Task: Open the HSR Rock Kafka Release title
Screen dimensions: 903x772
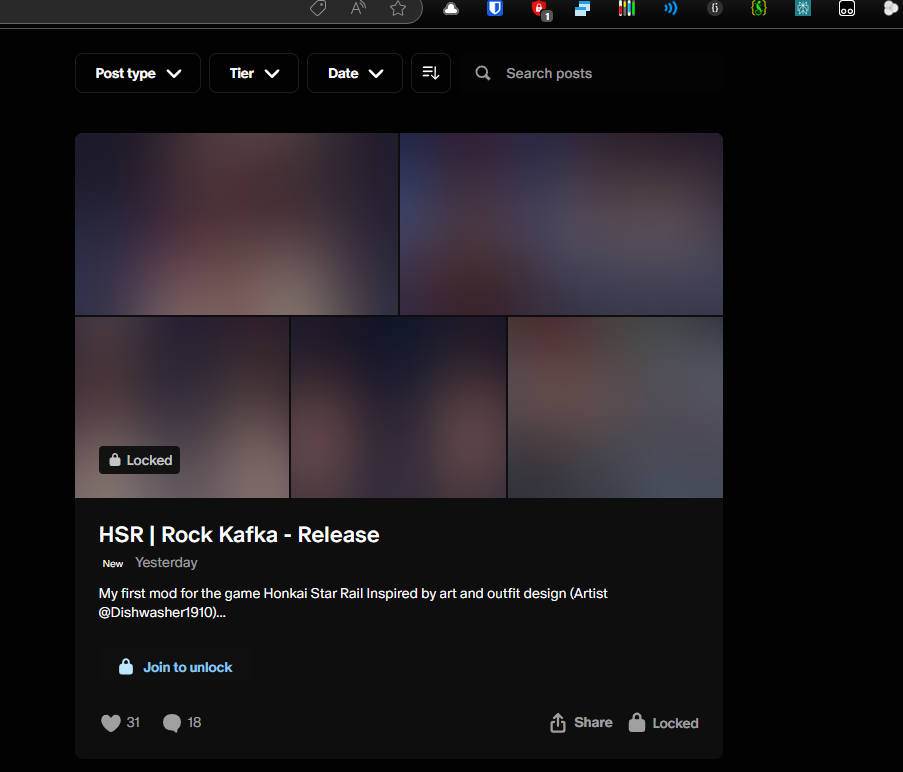Action: 239,535
